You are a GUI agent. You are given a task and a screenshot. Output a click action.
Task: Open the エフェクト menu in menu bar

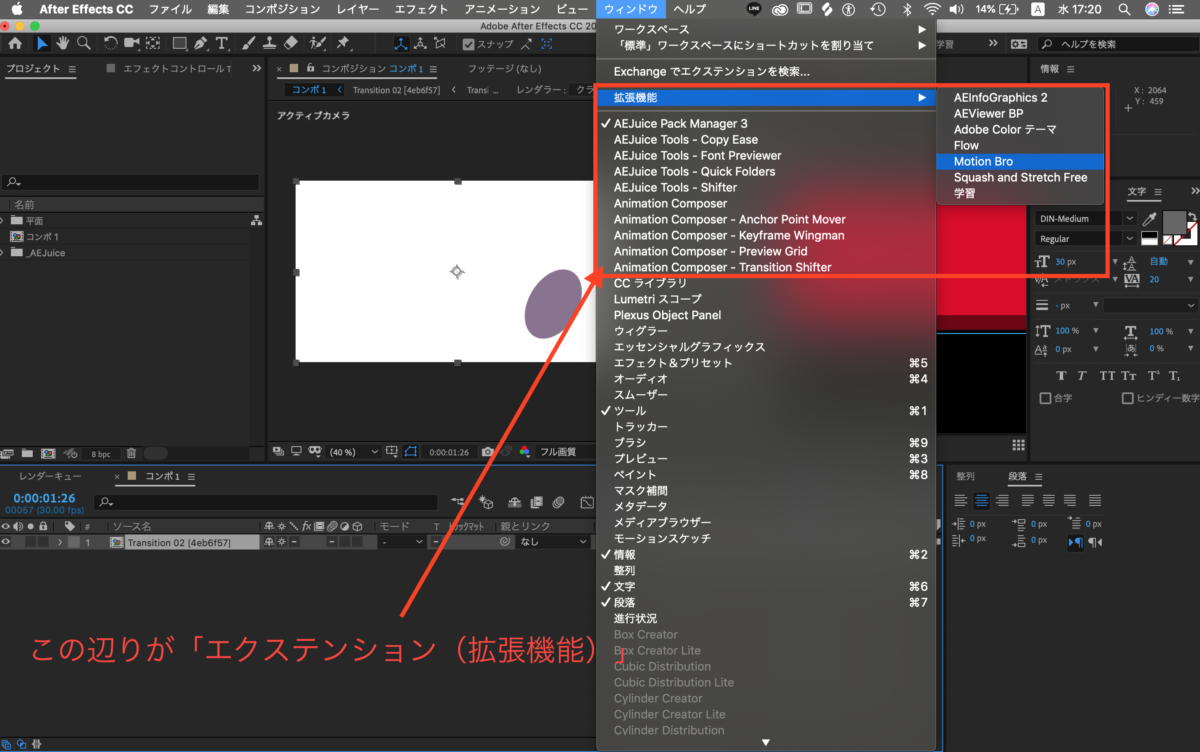(x=421, y=9)
